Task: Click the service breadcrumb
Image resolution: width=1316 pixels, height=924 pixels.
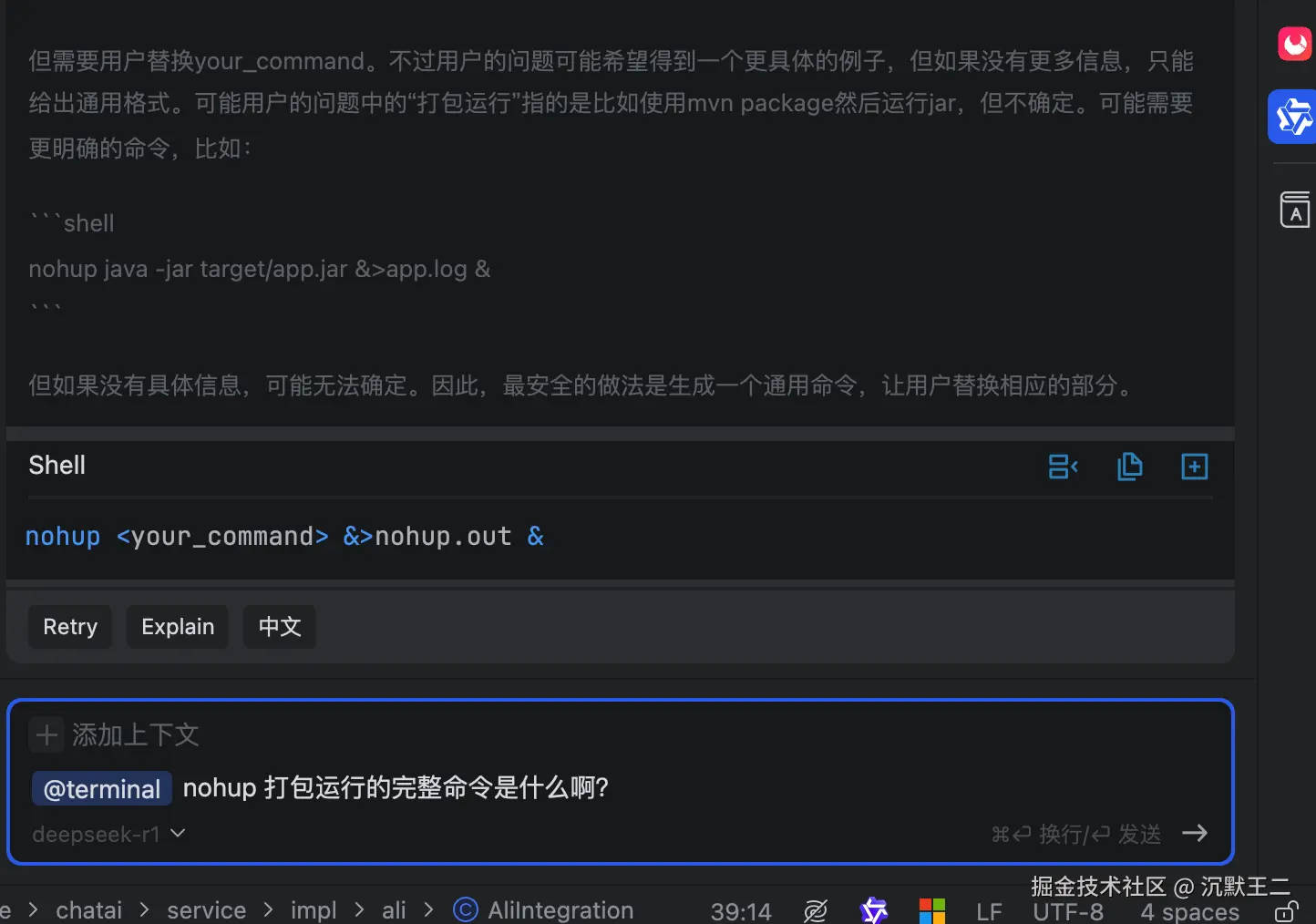Action: [x=206, y=910]
